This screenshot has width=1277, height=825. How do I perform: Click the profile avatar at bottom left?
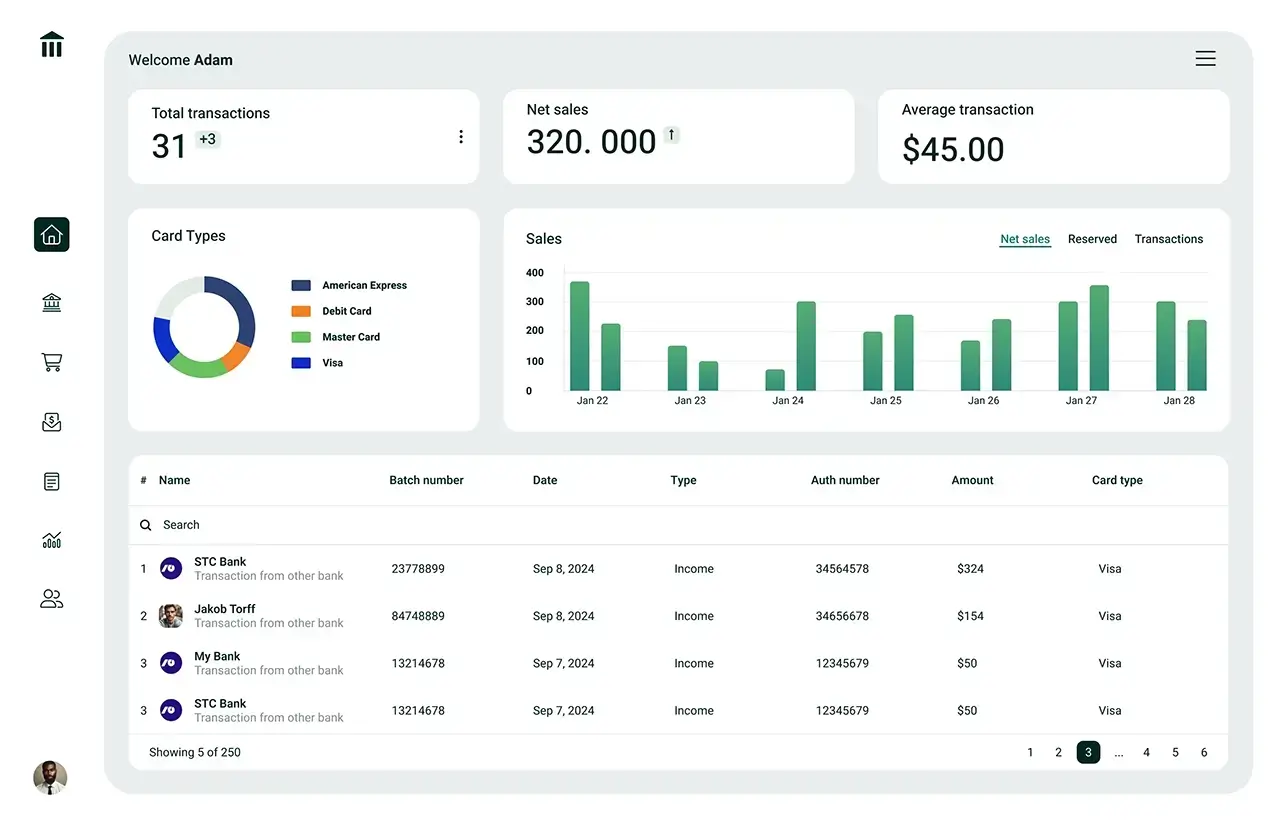[50, 777]
